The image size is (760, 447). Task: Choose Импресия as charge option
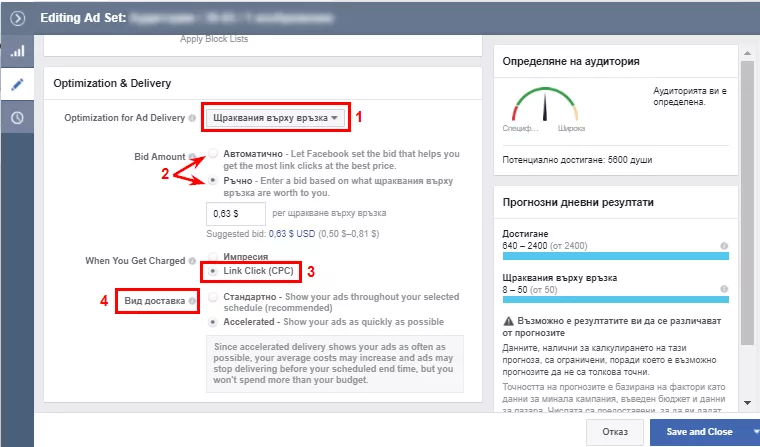pos(213,256)
